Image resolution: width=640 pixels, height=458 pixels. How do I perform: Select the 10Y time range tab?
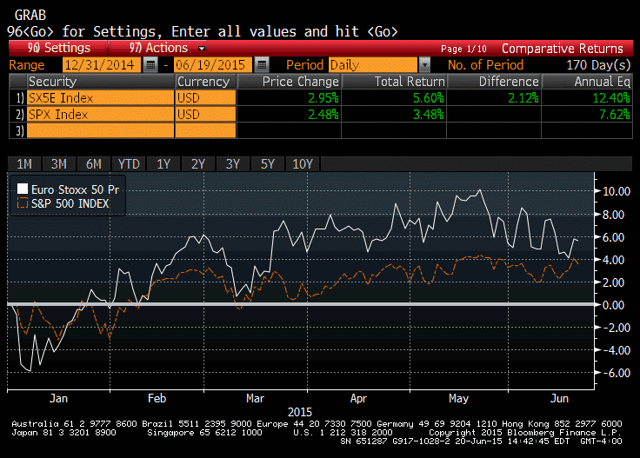click(x=302, y=164)
